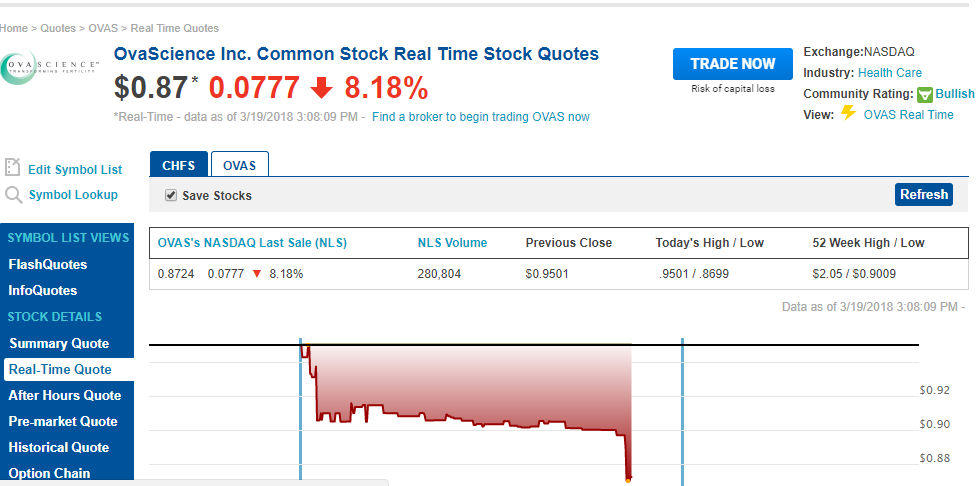Click Find a broker to begin trading link

pos(480,117)
